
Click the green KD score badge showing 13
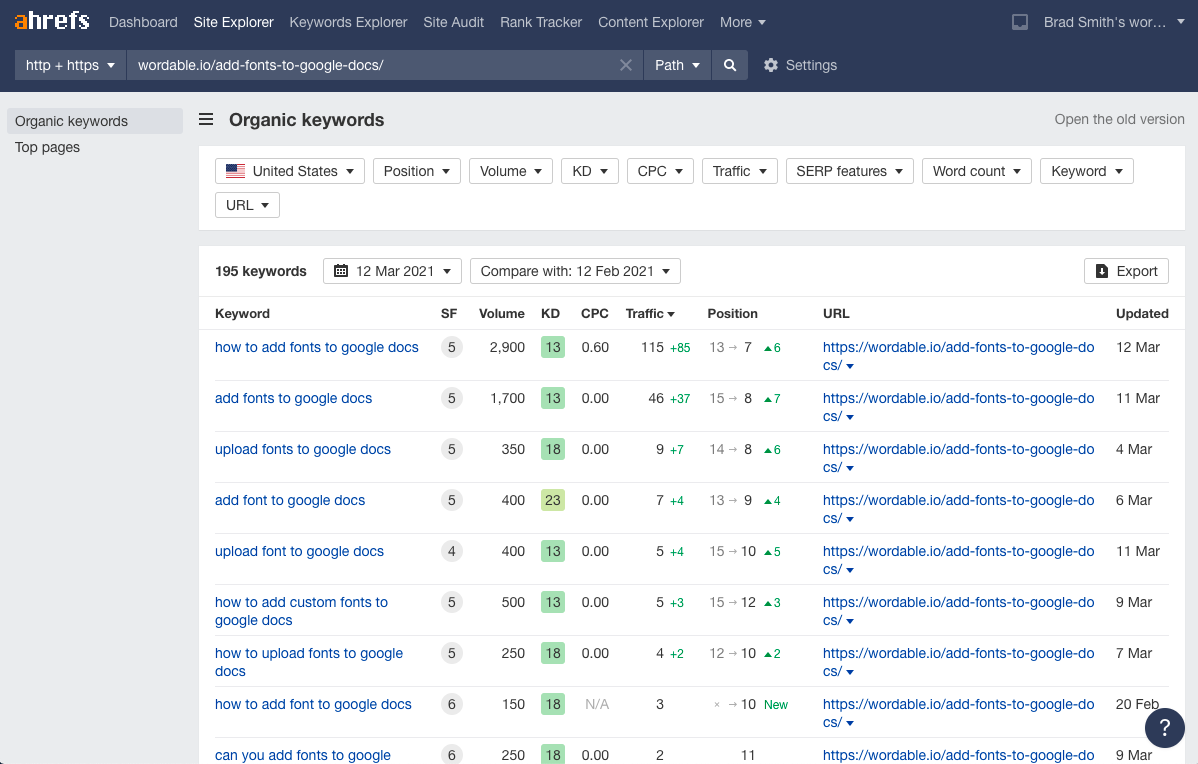click(x=552, y=347)
